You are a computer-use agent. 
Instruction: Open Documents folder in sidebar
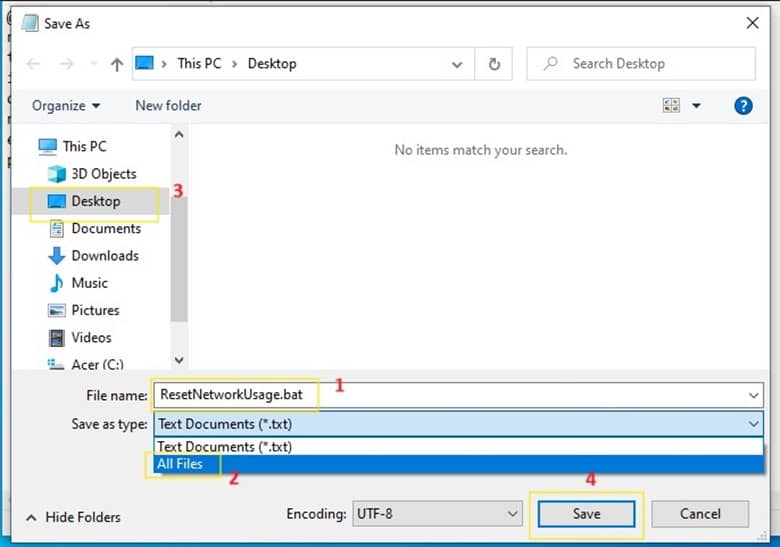pos(106,228)
